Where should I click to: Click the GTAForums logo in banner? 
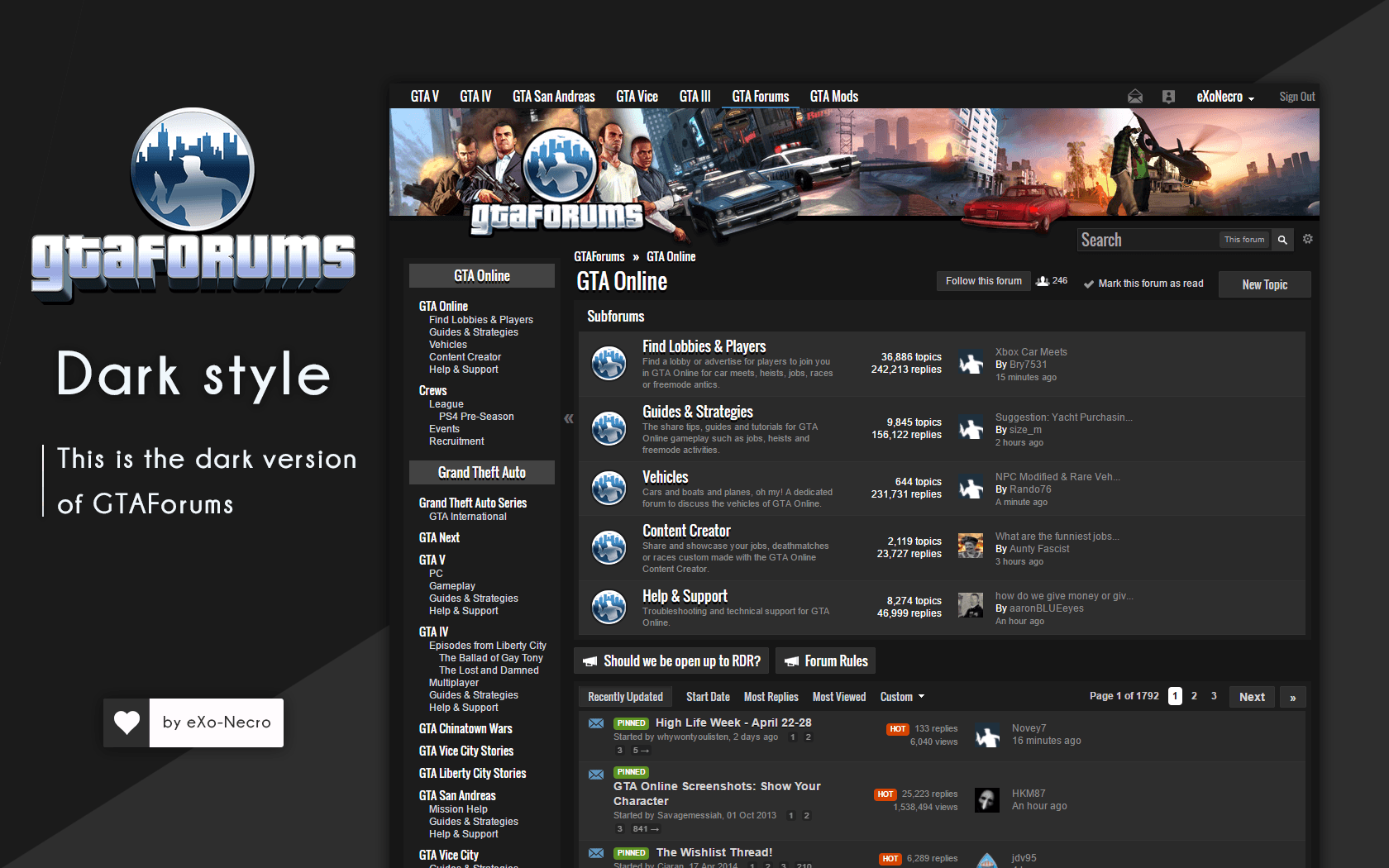558,182
